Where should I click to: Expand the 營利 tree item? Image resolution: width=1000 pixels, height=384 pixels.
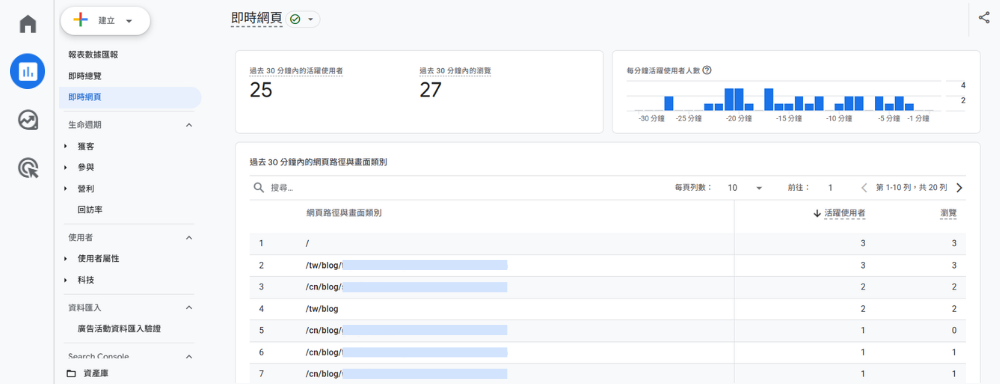[66, 189]
